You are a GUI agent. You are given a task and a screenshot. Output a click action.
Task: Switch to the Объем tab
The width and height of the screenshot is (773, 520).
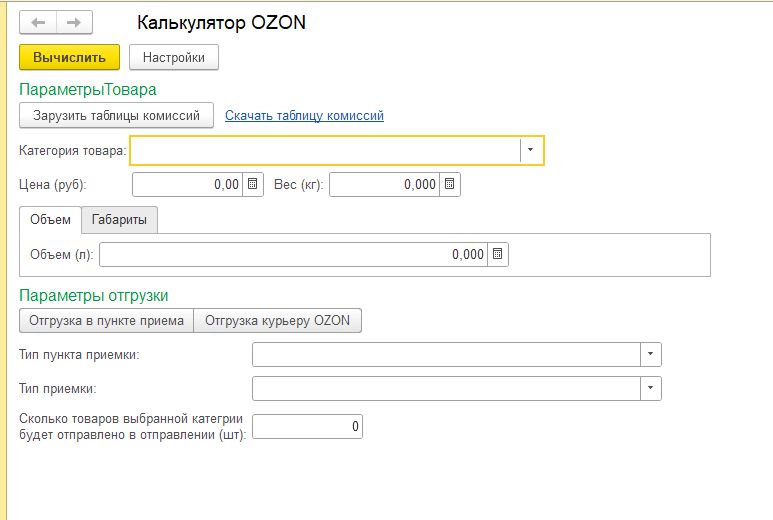coord(50,220)
